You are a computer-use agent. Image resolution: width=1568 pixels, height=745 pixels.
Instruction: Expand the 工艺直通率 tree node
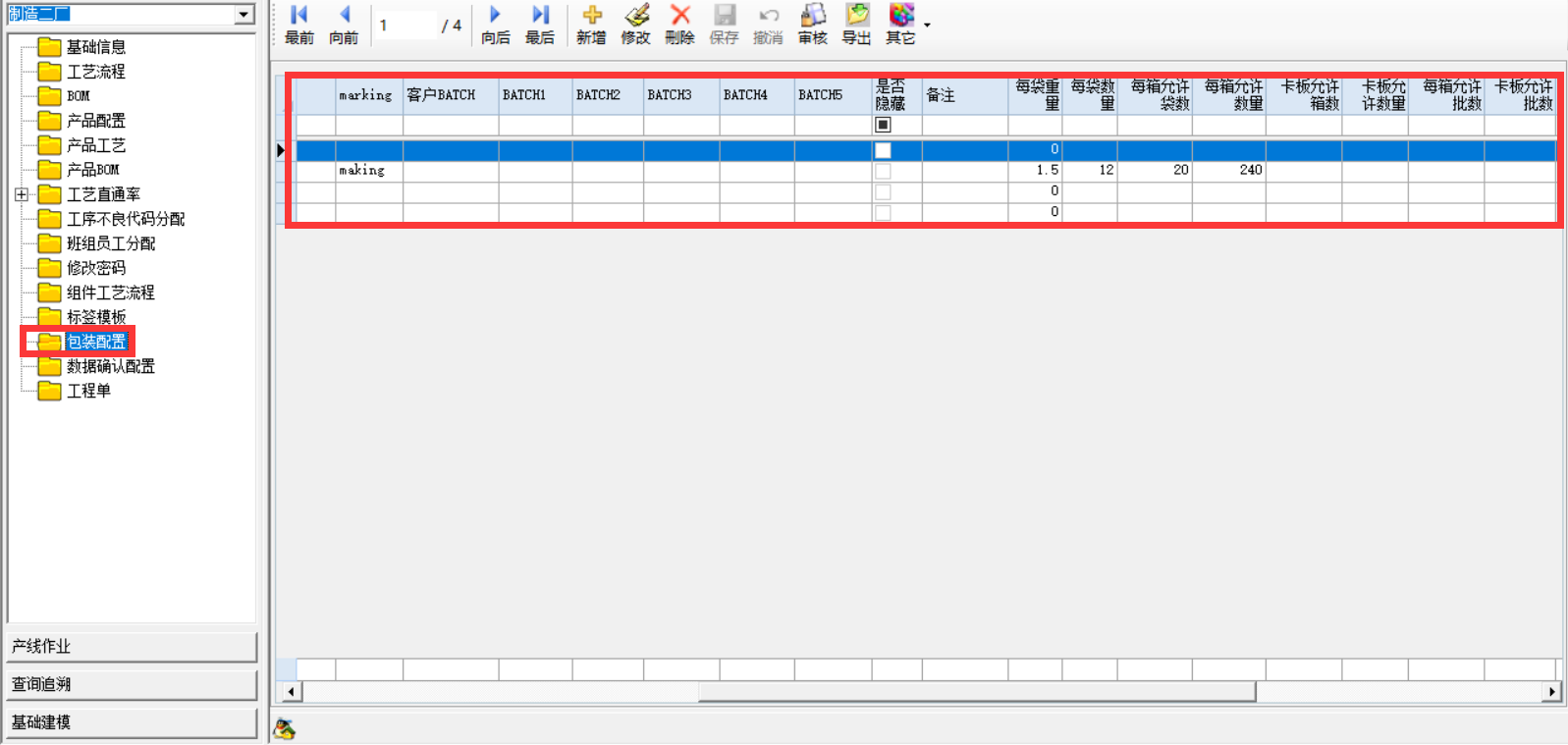22,194
